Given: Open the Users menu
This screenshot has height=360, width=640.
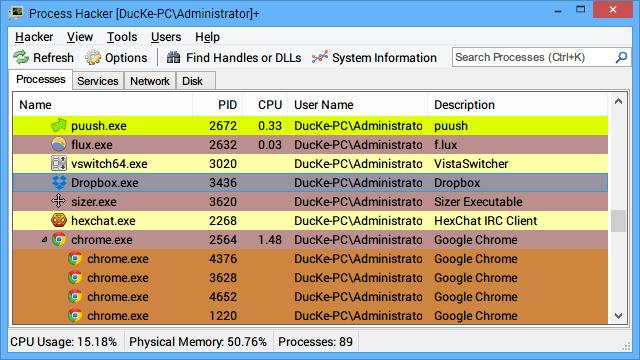Looking at the screenshot, I should click(166, 37).
